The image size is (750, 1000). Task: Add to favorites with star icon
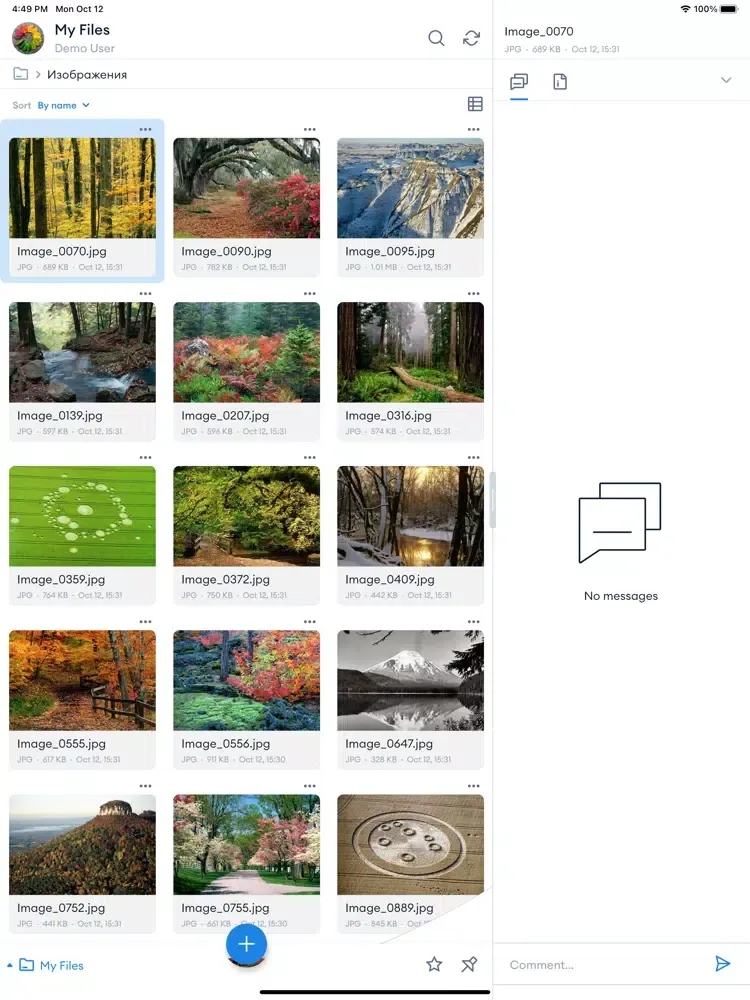click(x=434, y=964)
